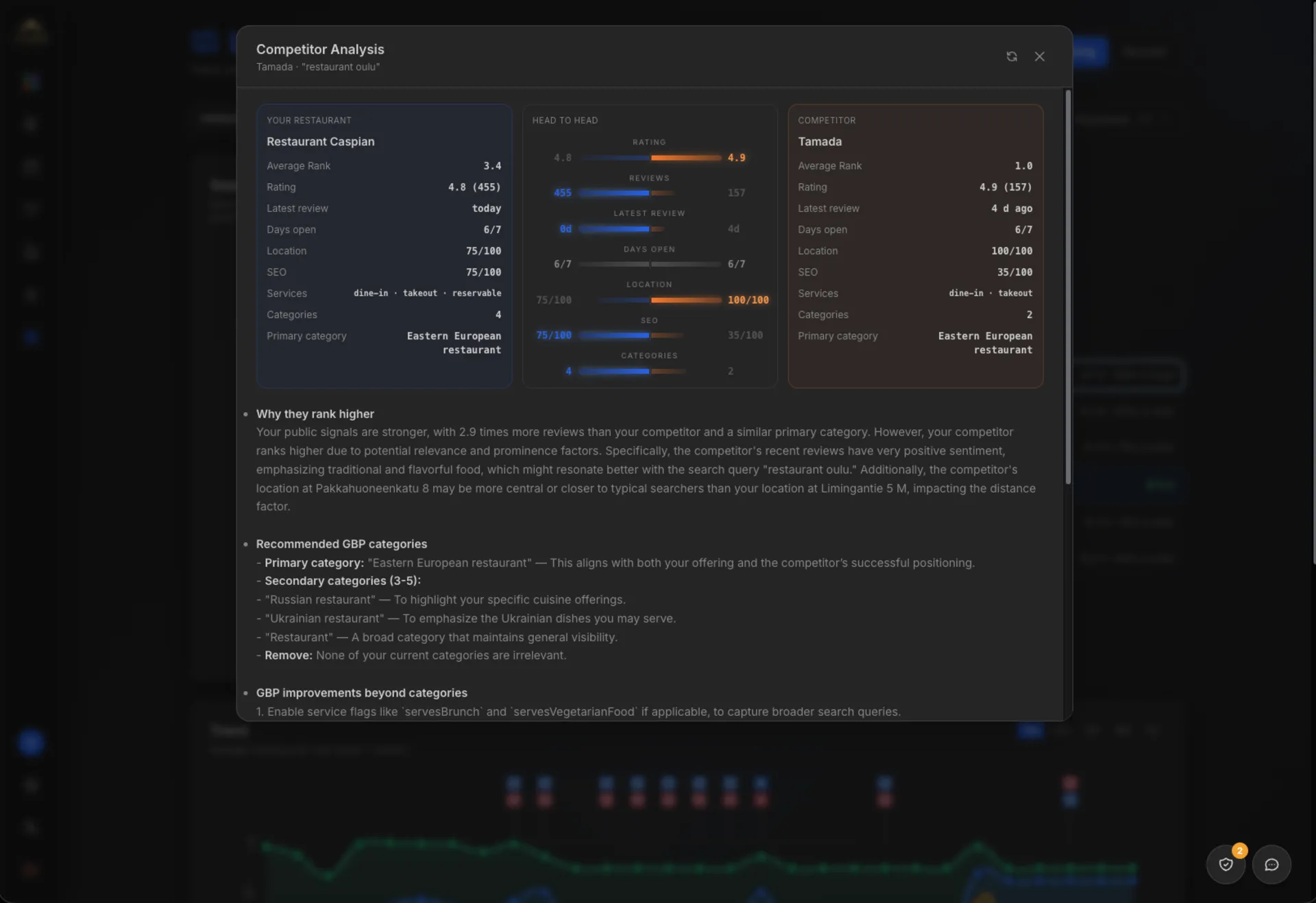Click Restaurant Caspian's SEO score 75/100
This screenshot has width=1316, height=903.
pyautogui.click(x=483, y=272)
